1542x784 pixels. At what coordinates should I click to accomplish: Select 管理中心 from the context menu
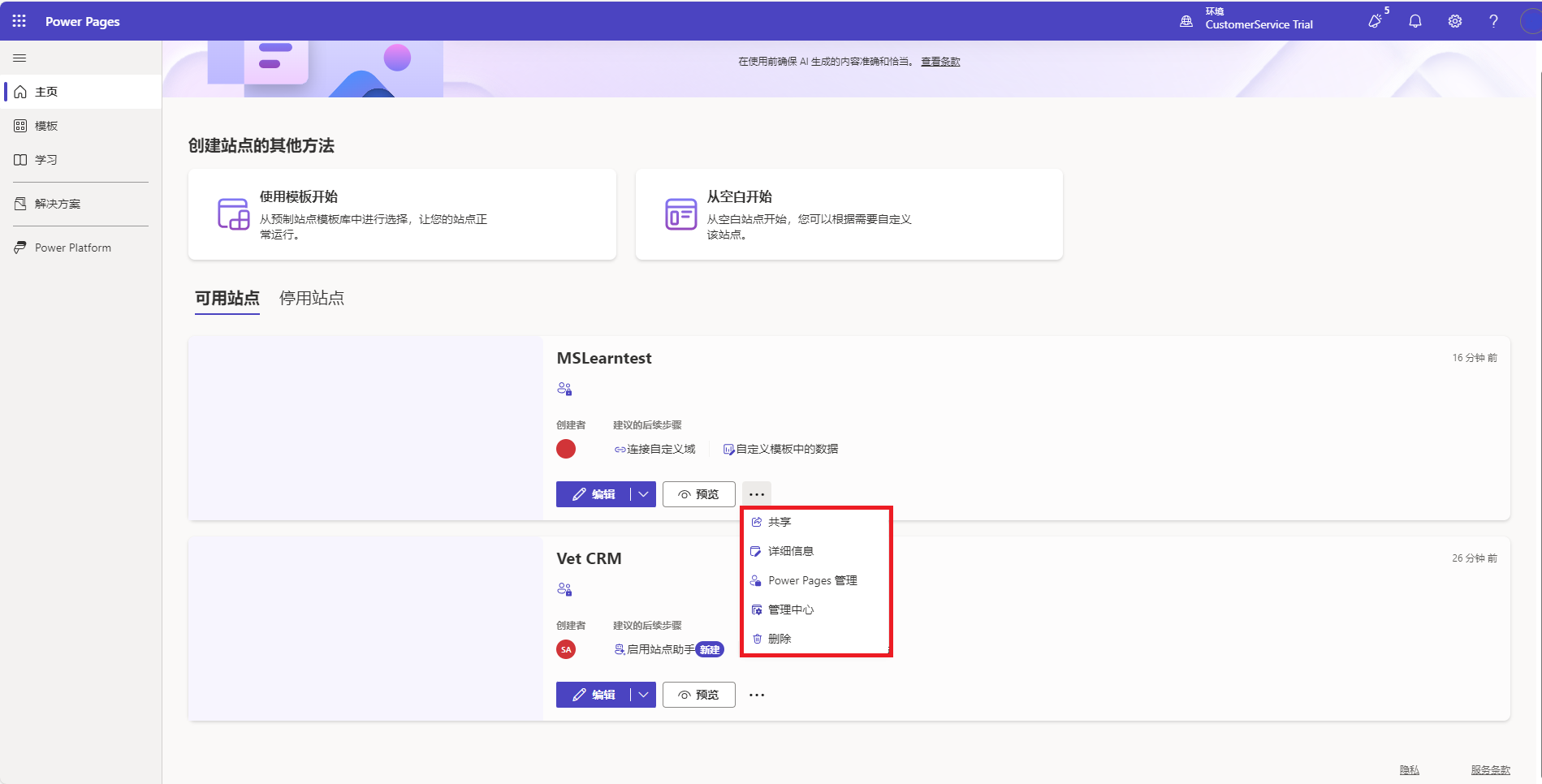[817, 610]
